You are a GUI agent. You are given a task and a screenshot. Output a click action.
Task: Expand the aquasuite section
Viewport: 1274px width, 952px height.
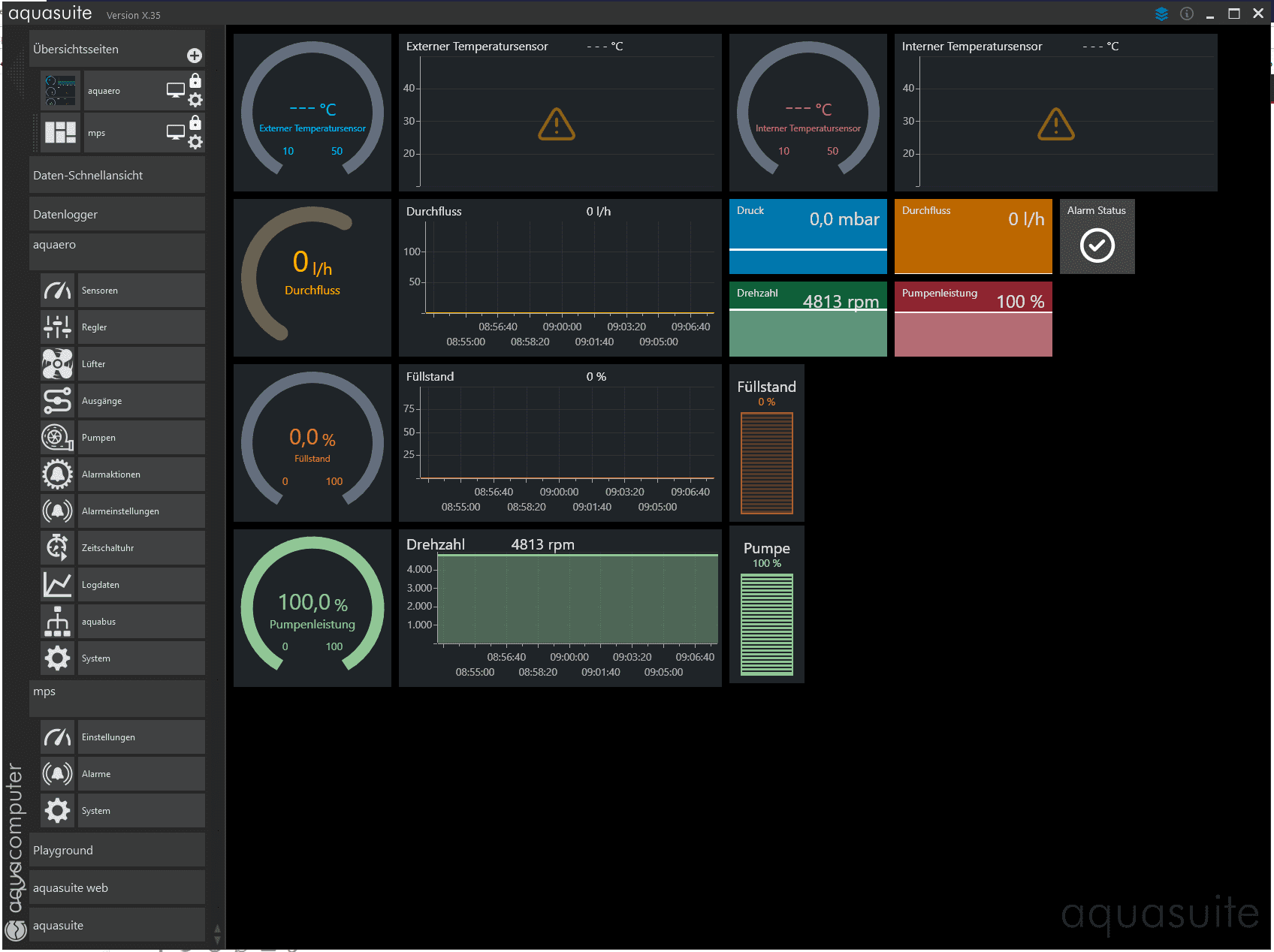tap(117, 925)
